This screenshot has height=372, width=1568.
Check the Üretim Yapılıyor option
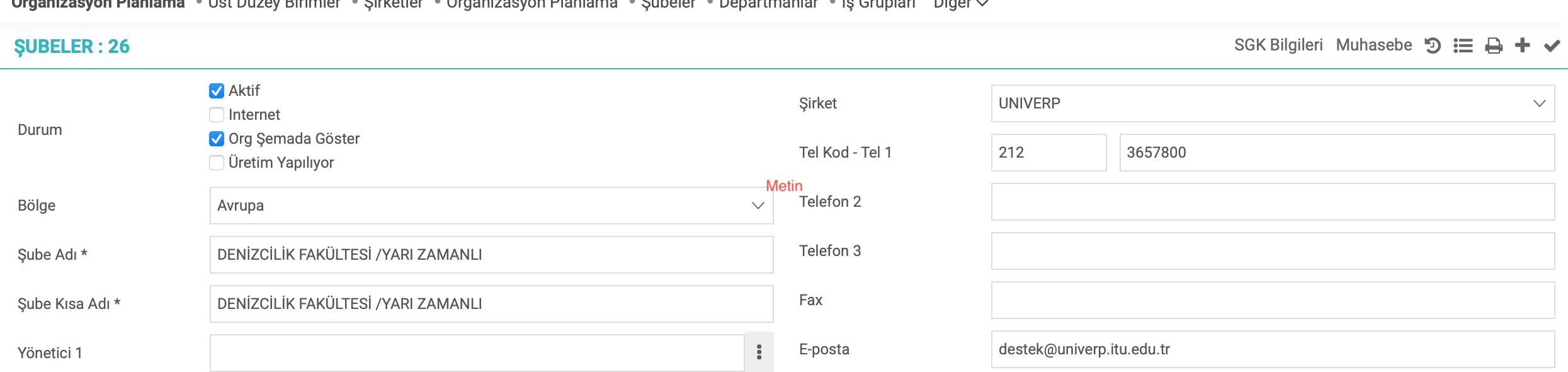pos(217,163)
